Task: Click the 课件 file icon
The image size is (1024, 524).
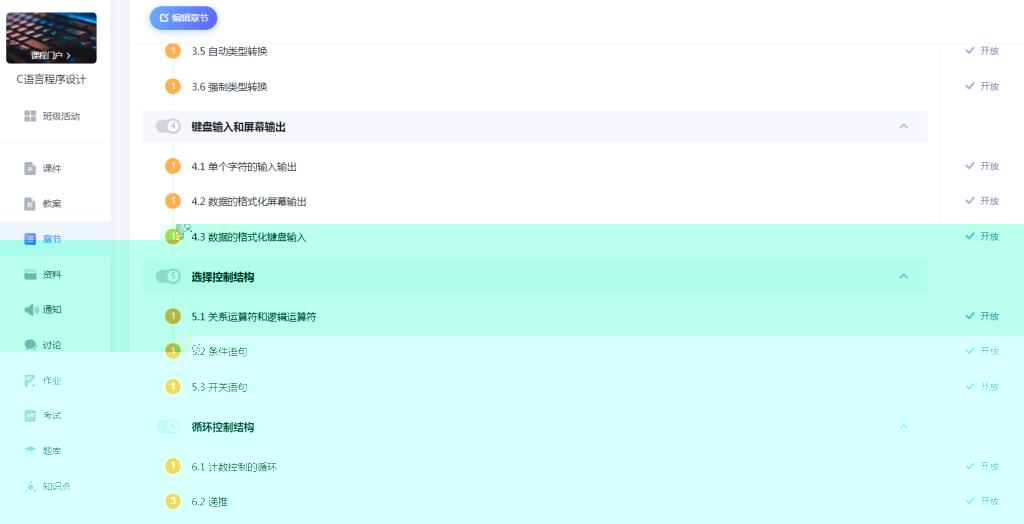Action: (30, 169)
